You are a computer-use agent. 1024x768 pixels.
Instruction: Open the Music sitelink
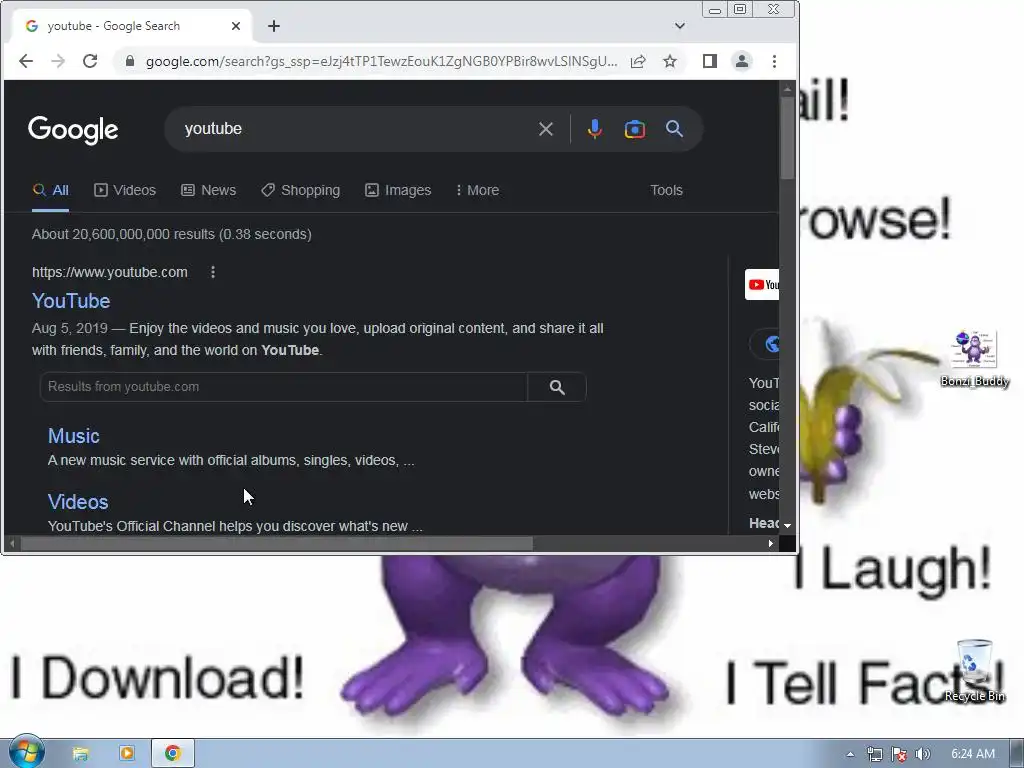pyautogui.click(x=74, y=436)
